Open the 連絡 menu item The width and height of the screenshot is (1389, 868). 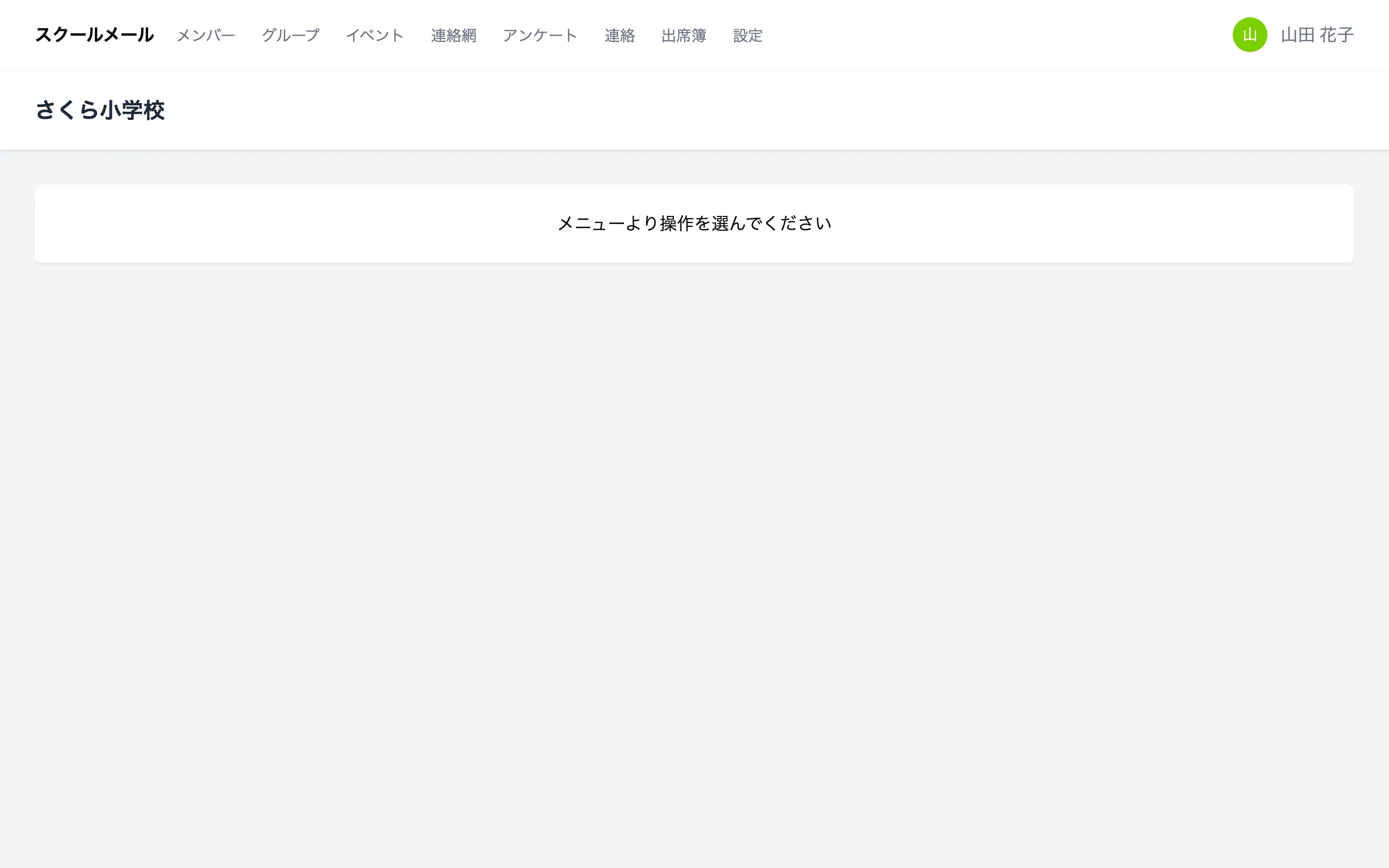619,36
